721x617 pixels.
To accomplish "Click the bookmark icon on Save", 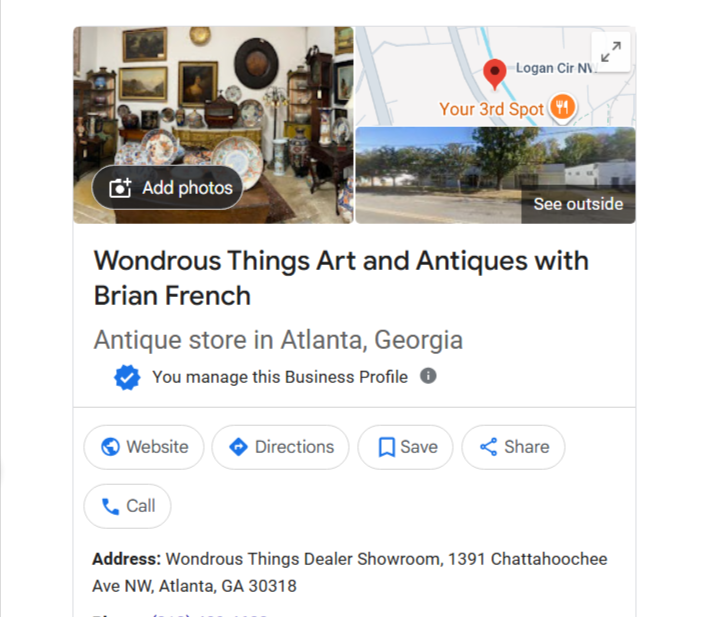I will point(386,447).
